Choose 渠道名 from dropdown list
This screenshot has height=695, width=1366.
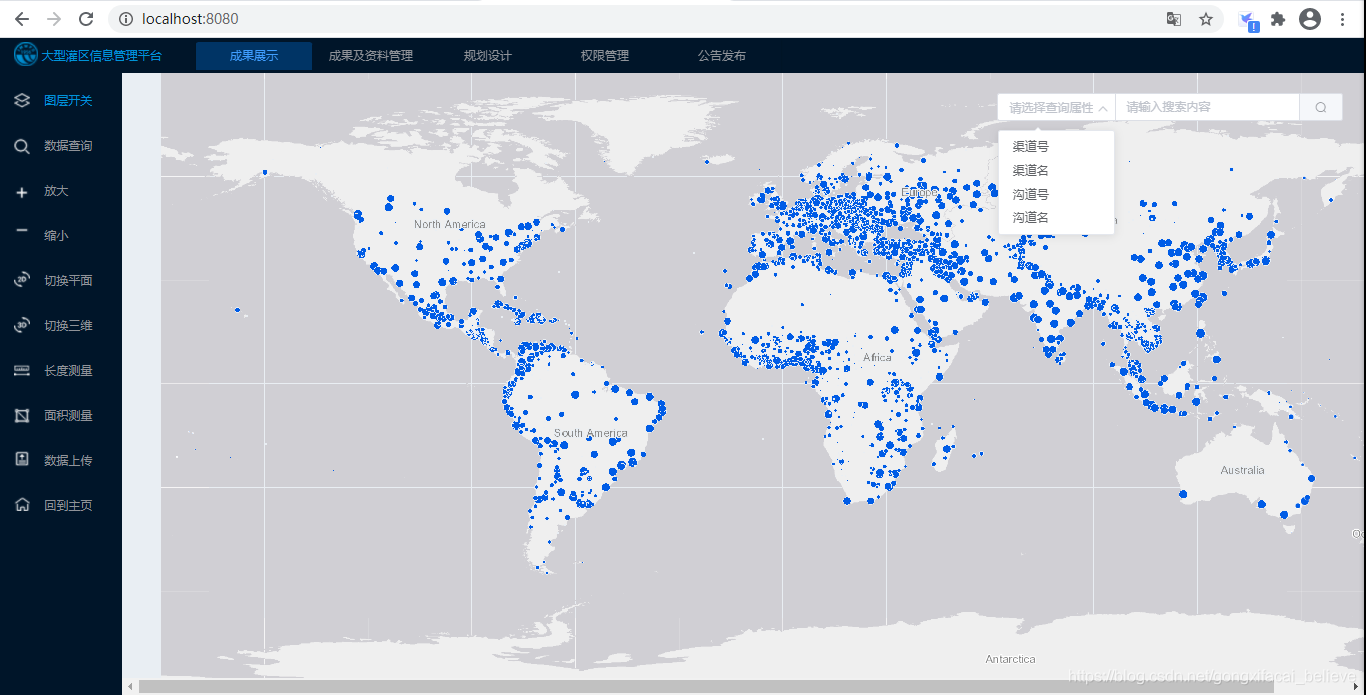pos(1056,170)
